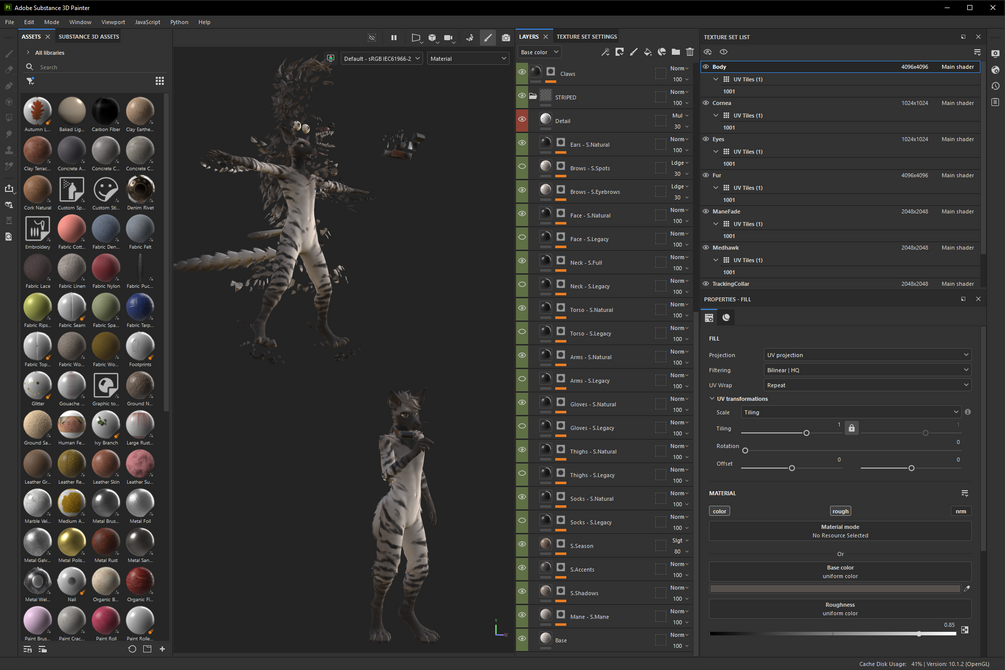Click the camera screenshot icon in viewport toolbar

pos(506,38)
